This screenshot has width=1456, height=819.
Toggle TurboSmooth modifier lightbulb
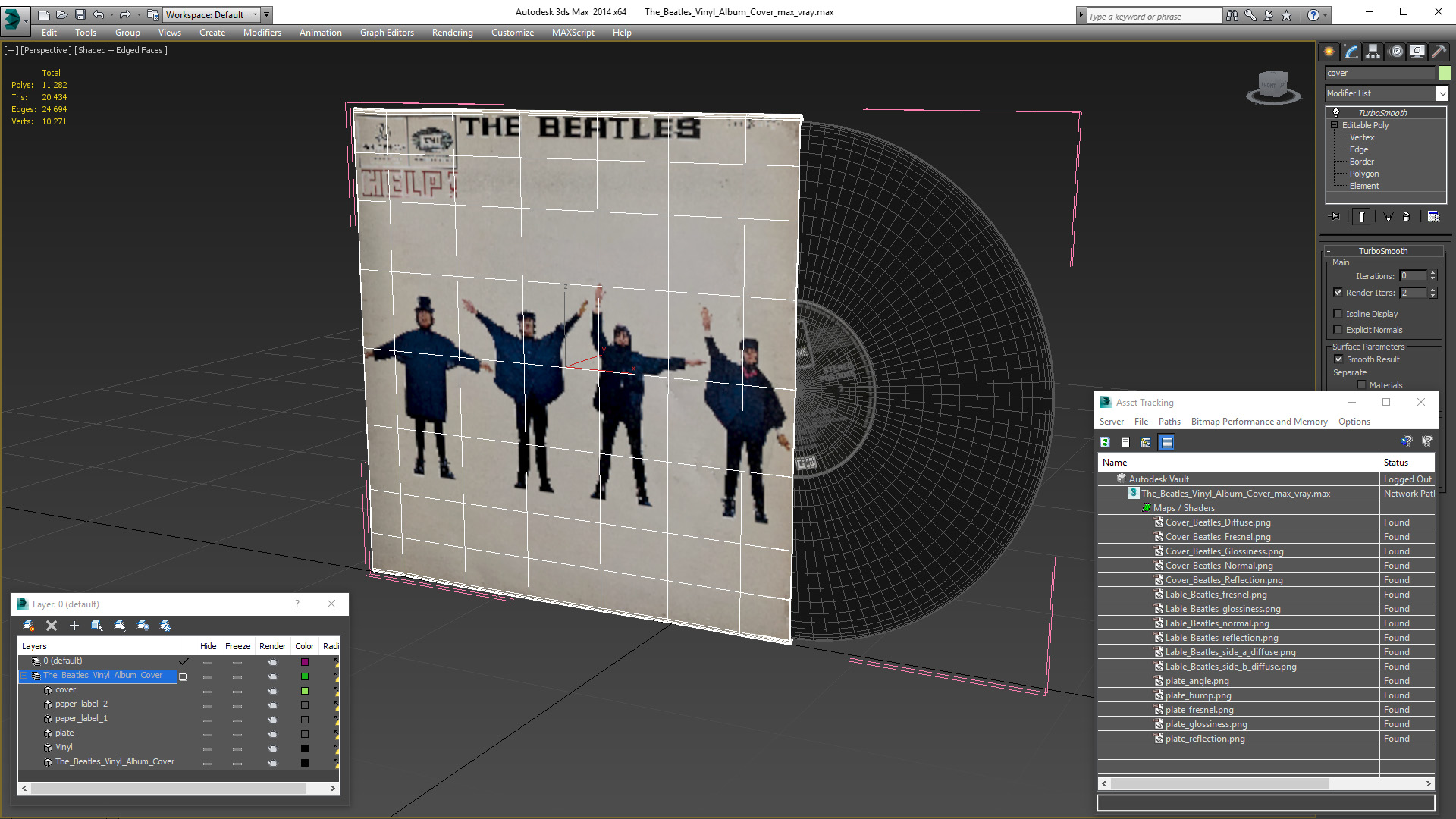[x=1336, y=112]
